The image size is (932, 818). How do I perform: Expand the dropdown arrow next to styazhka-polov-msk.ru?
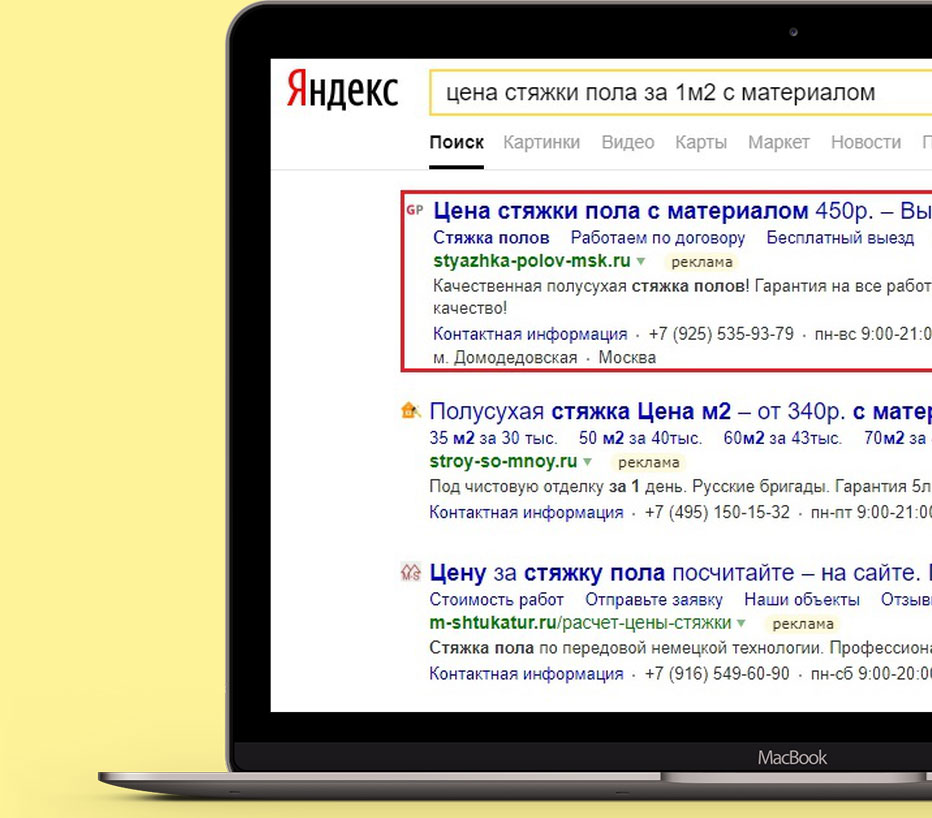click(x=641, y=261)
